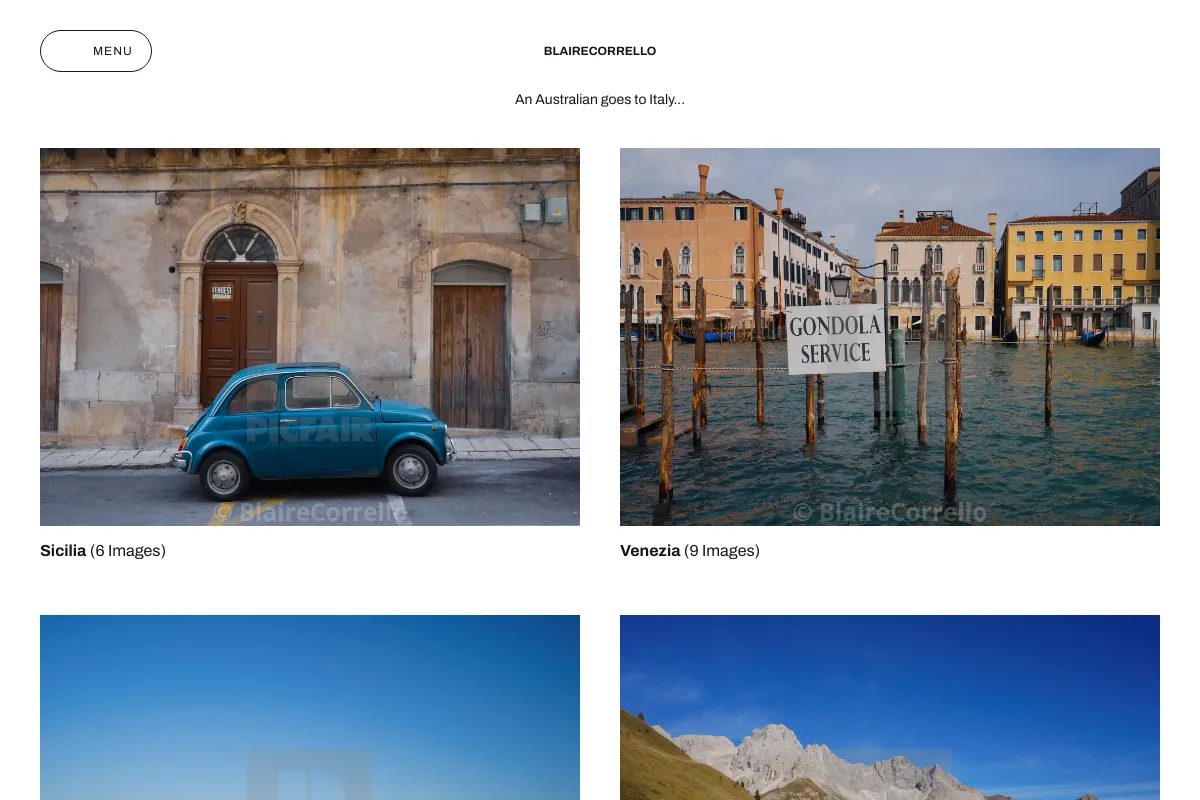The height and width of the screenshot is (800, 1200).
Task: Open the mountain landscape album thumbnail
Action: click(890, 707)
